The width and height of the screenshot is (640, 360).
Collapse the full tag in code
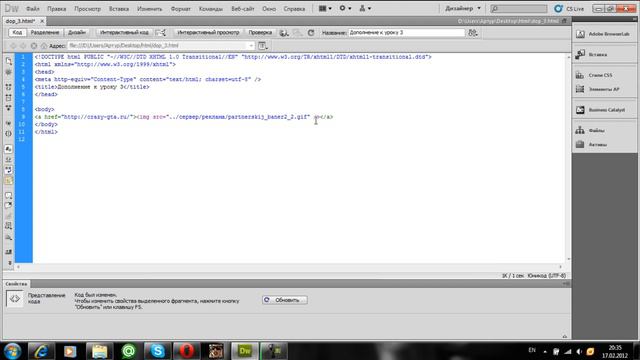(x=9, y=87)
